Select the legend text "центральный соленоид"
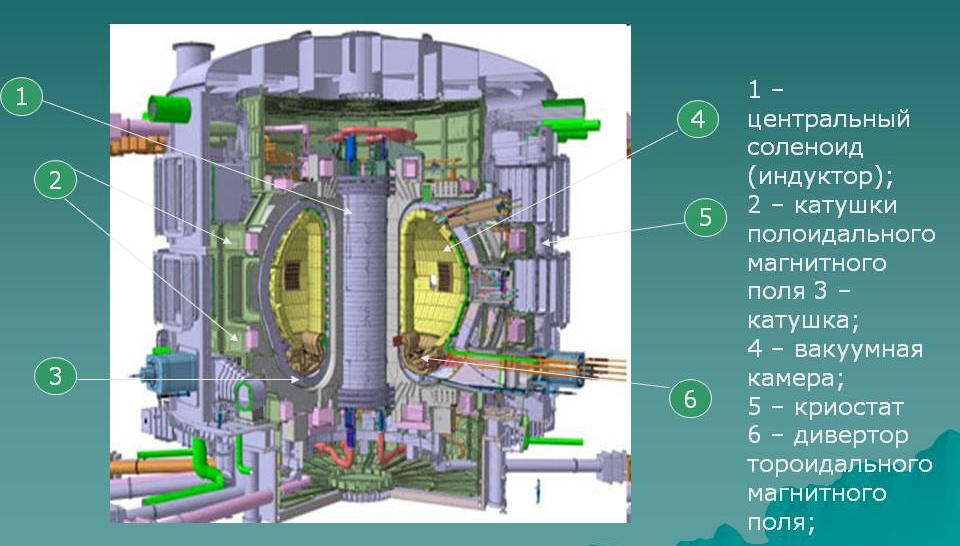Screen dimensions: 960x546 [x=828, y=133]
